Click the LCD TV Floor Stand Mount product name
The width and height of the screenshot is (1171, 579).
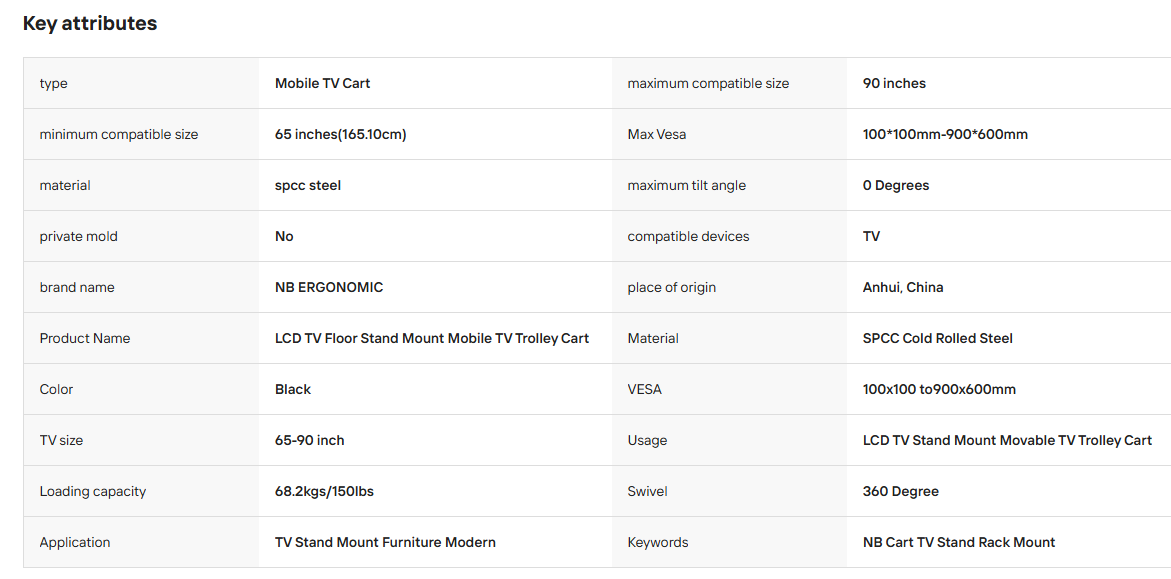coord(432,338)
